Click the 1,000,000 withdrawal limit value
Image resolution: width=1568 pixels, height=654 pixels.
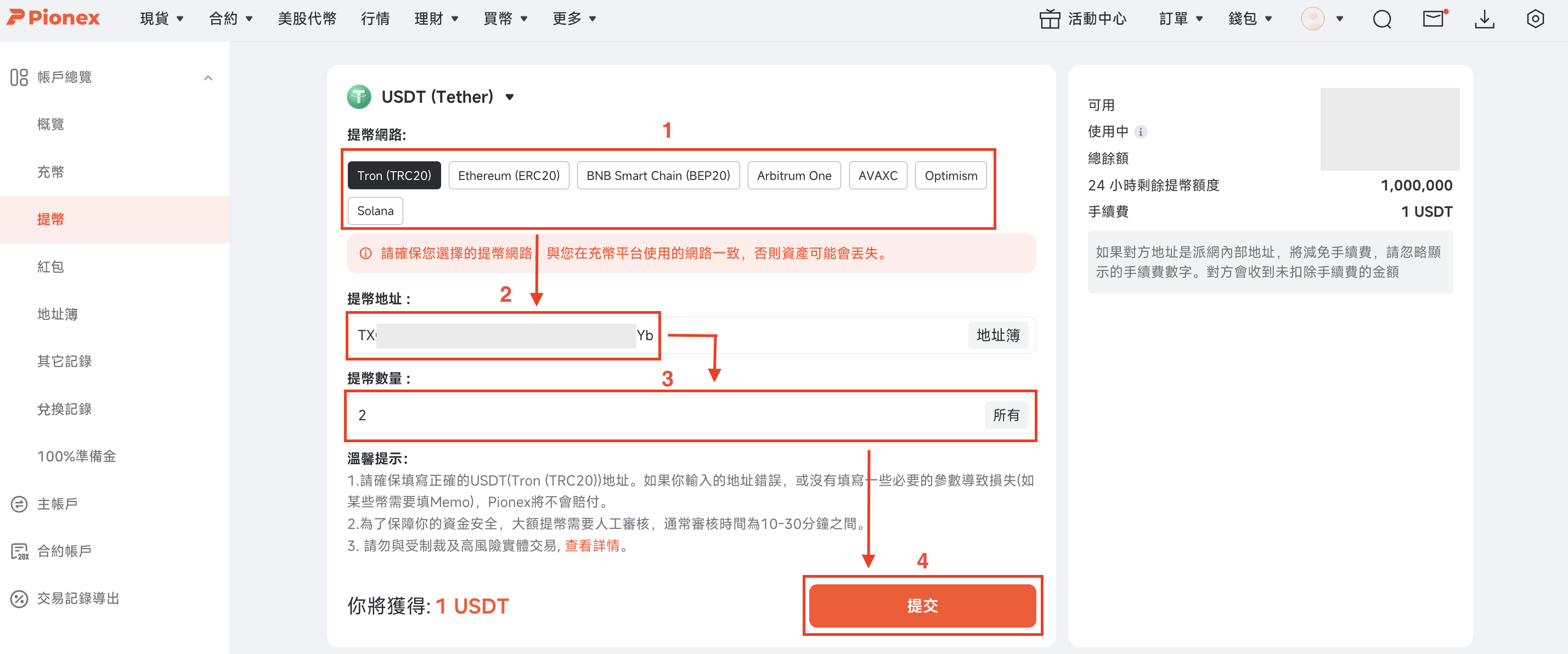(x=1416, y=185)
